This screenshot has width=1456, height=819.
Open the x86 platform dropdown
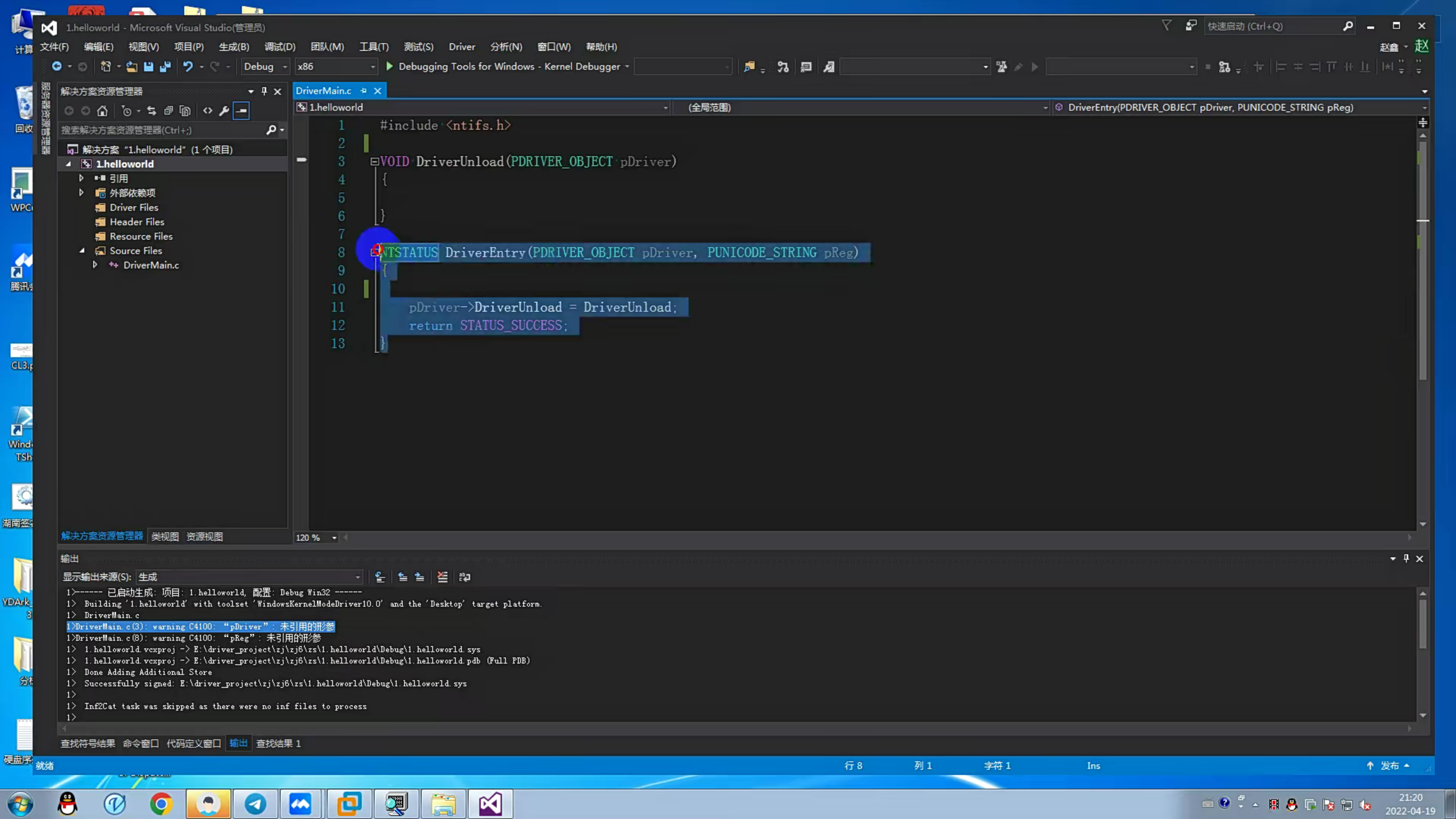click(336, 67)
